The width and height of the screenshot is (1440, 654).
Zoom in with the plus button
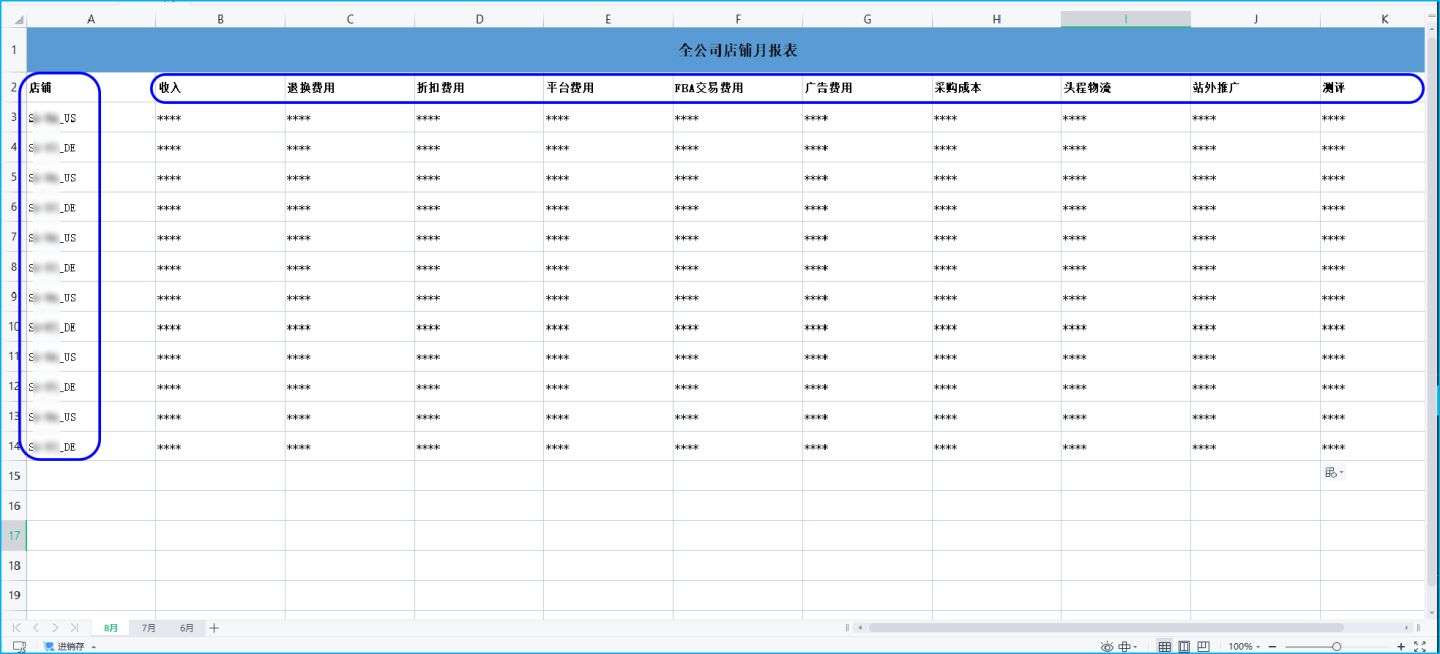pos(1401,647)
